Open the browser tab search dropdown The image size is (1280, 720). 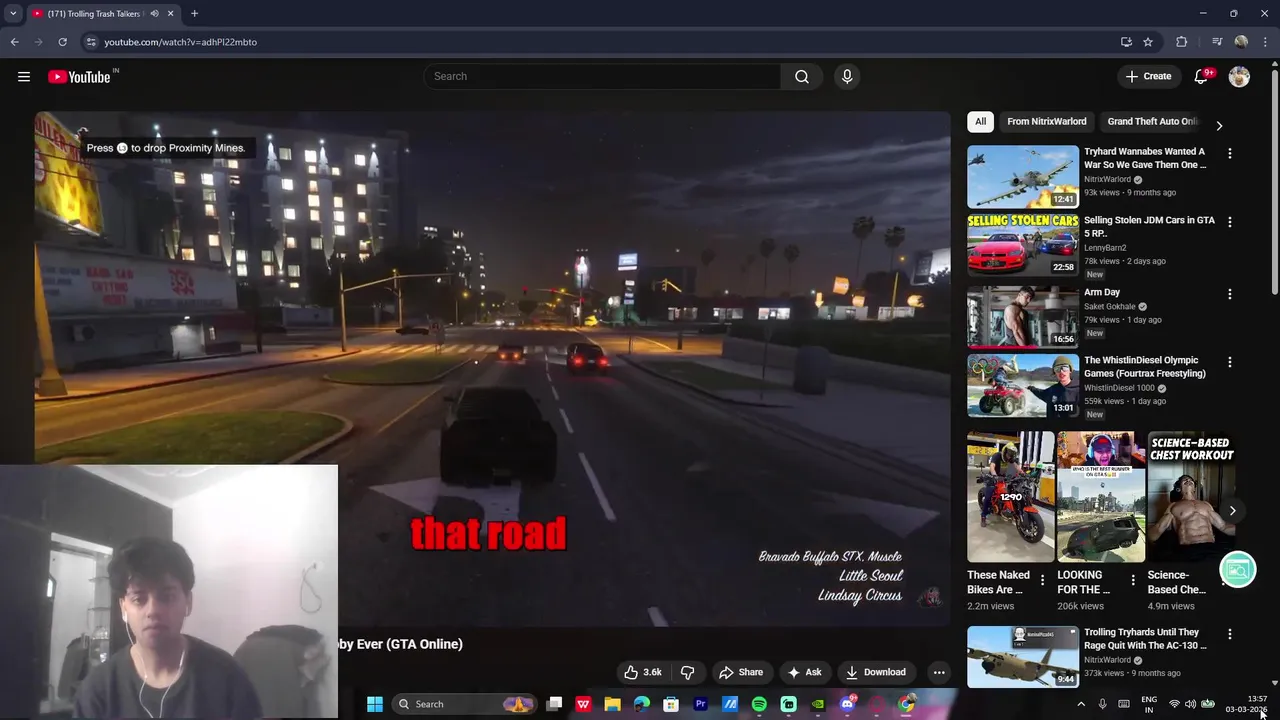(13, 14)
